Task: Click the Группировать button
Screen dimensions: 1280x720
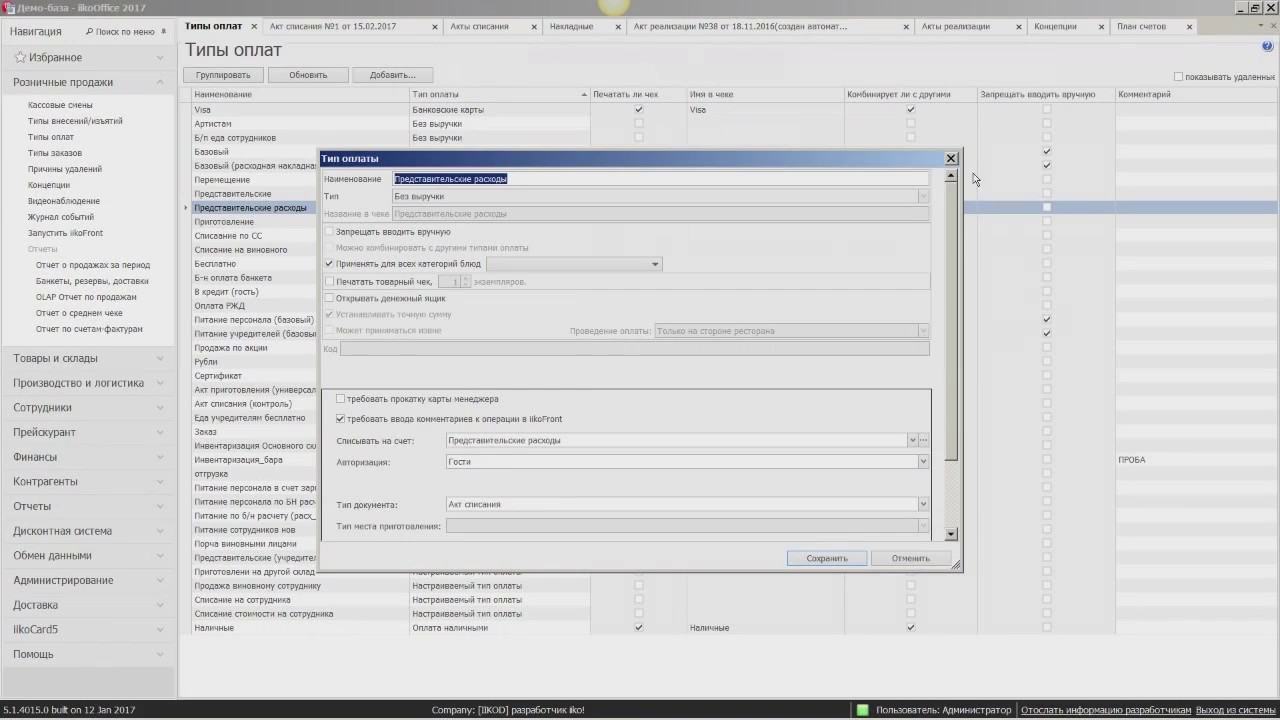Action: 223,75
